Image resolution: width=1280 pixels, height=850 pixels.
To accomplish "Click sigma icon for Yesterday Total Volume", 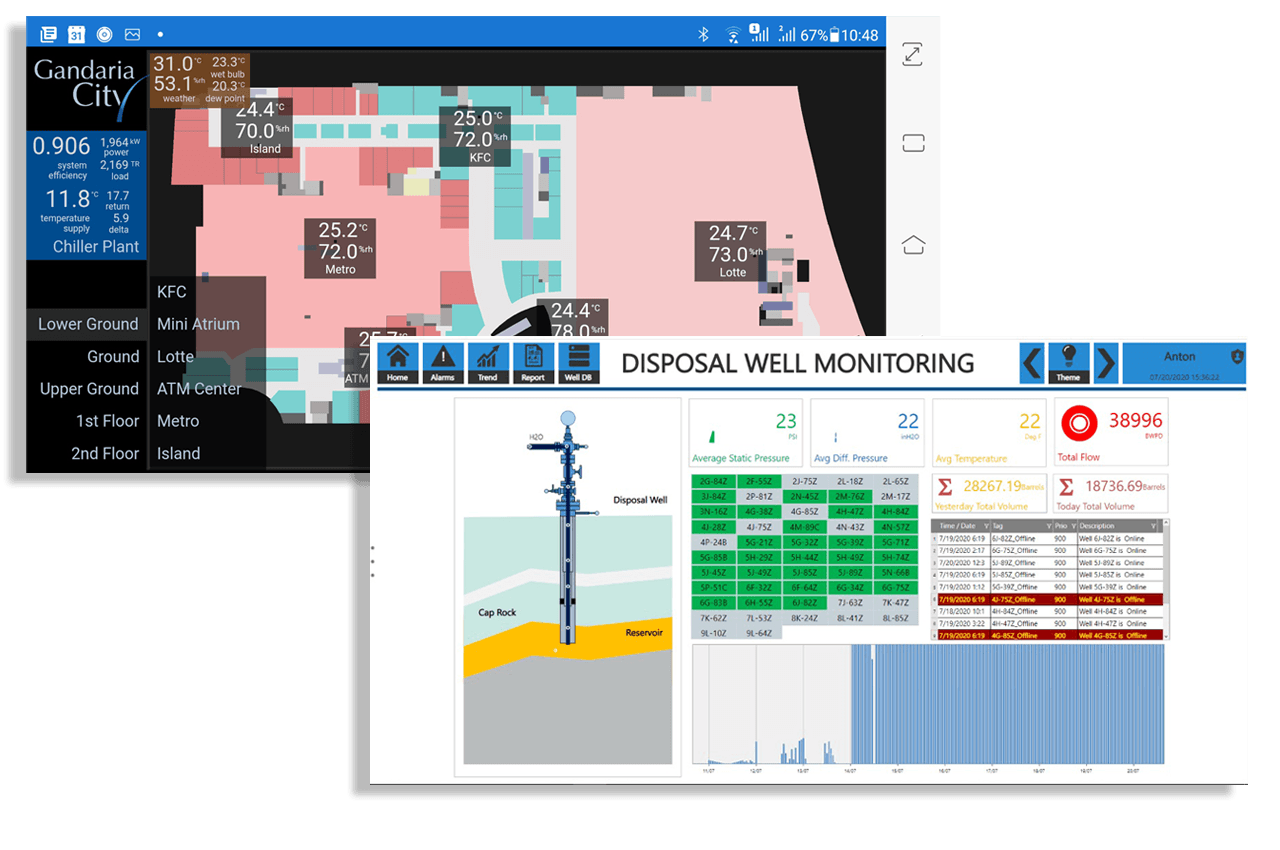I will (946, 487).
